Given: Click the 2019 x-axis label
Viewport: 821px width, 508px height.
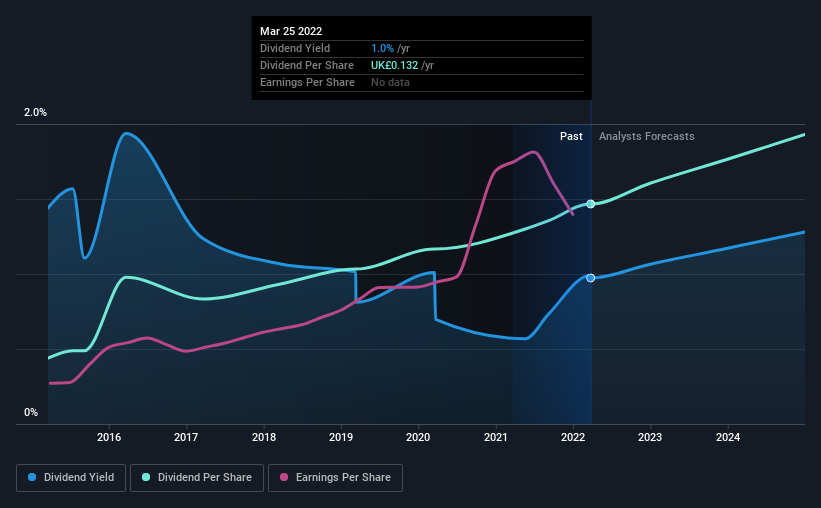Looking at the screenshot, I should [341, 437].
